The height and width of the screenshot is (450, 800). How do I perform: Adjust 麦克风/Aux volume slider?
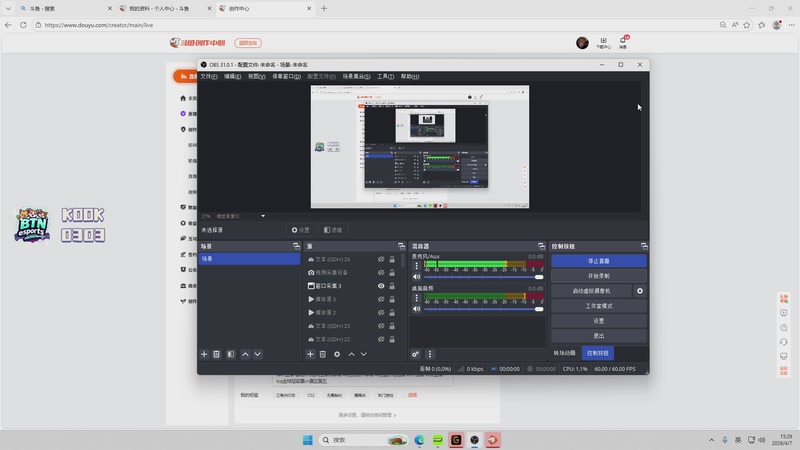[483, 277]
